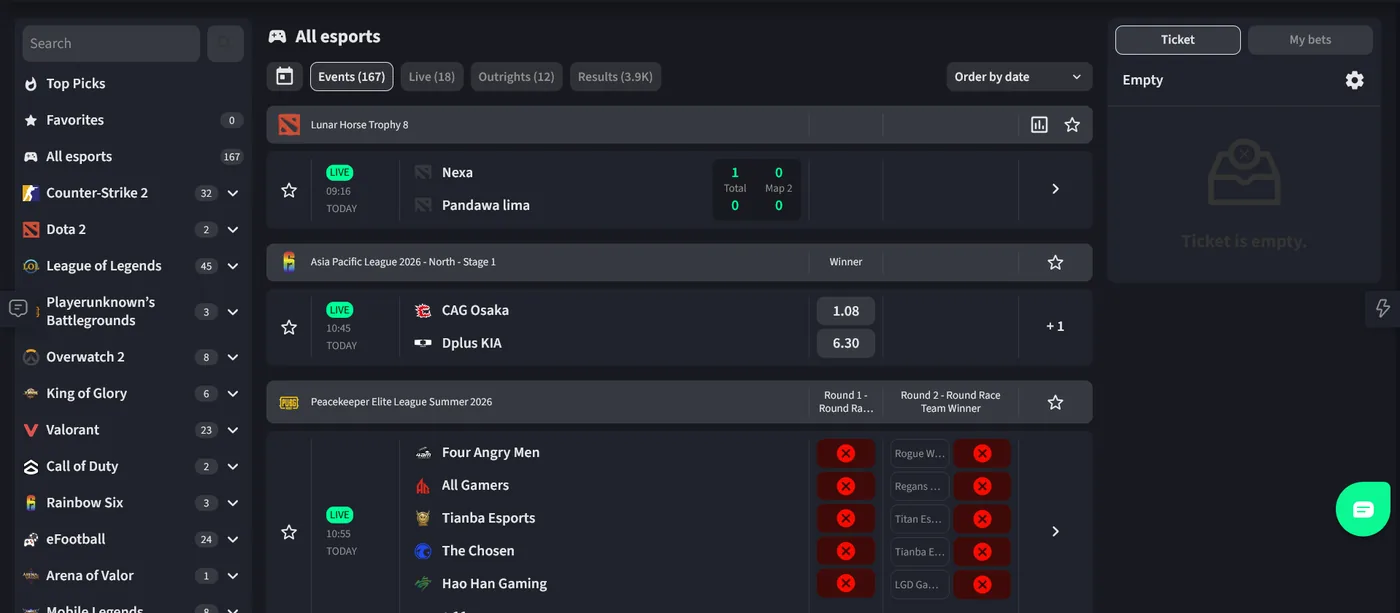Open Lunar Horse Trophy 8 statistics icon
This screenshot has height=613, width=1400.
[x=1039, y=125]
